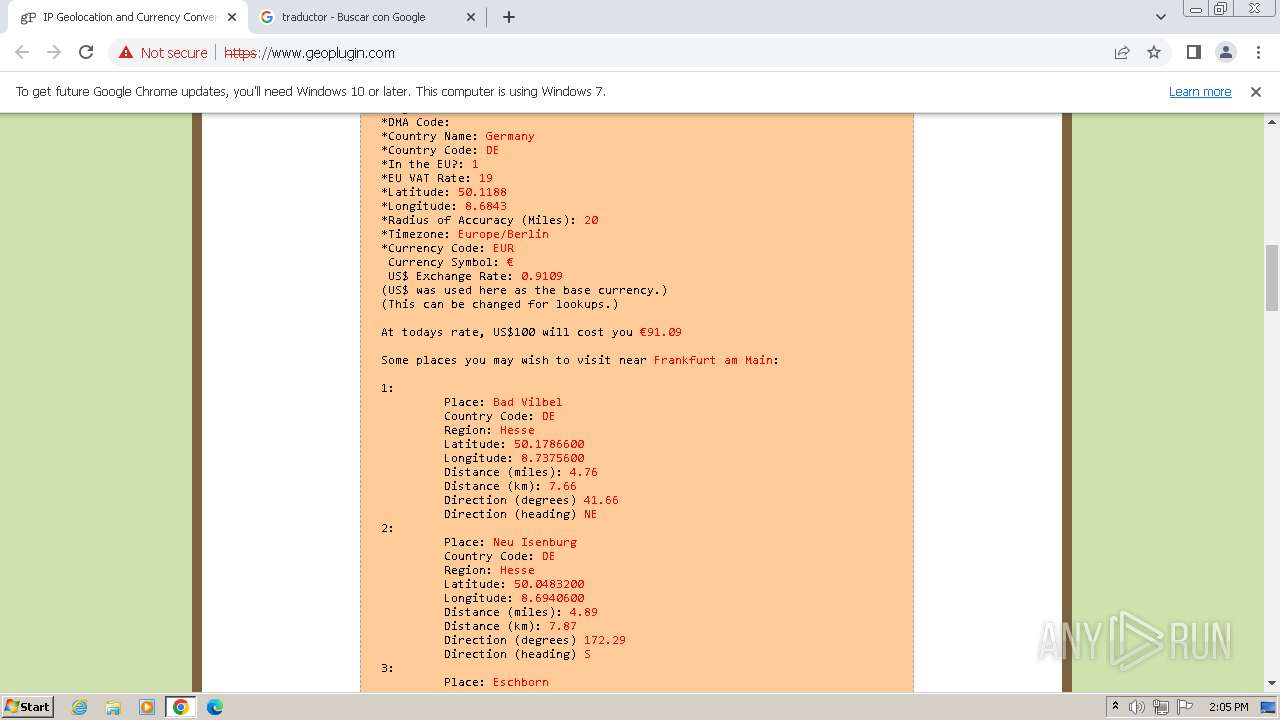Click the page vertical scrollbar thumb
Image resolution: width=1280 pixels, height=720 pixels.
1272,278
